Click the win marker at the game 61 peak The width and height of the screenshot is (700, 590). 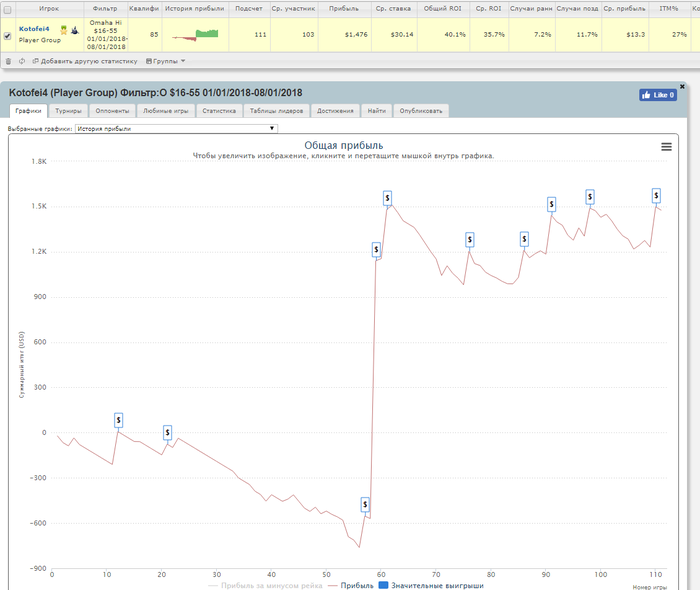388,198
